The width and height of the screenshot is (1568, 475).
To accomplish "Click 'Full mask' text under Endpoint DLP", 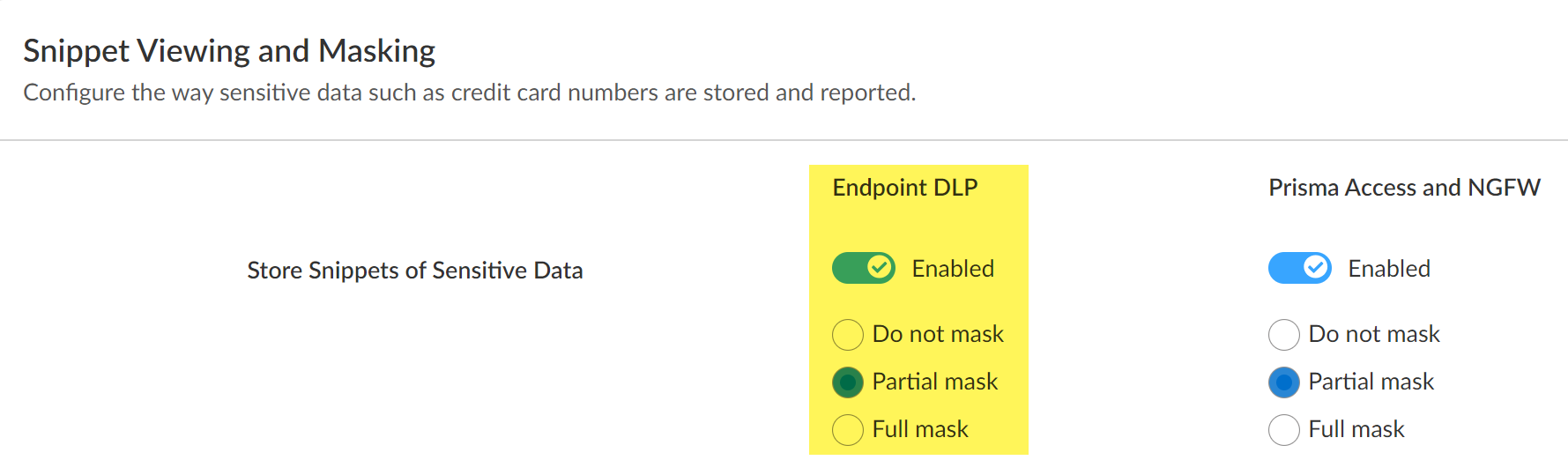I will (920, 429).
